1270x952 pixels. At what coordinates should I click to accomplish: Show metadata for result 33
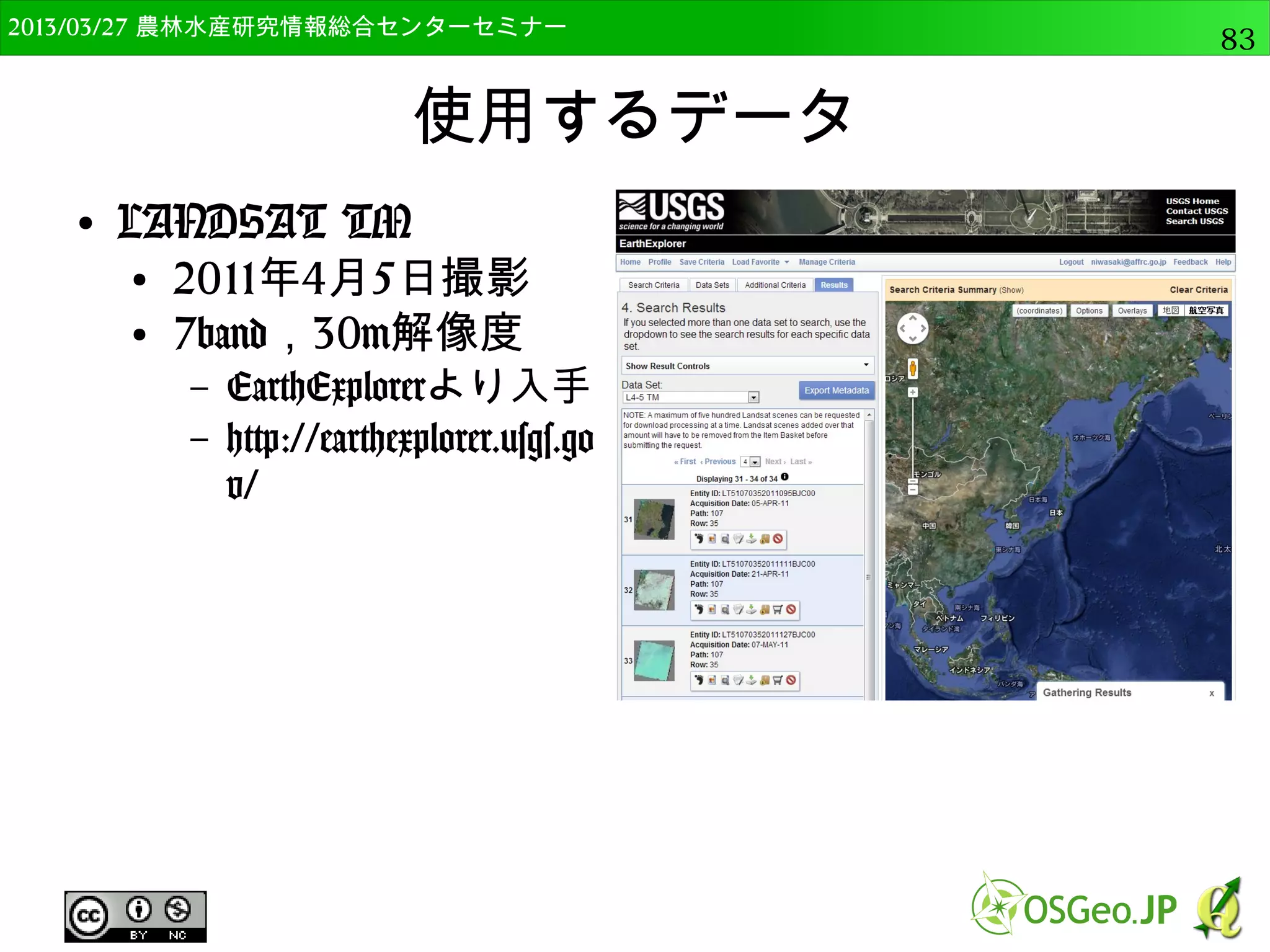point(738,680)
